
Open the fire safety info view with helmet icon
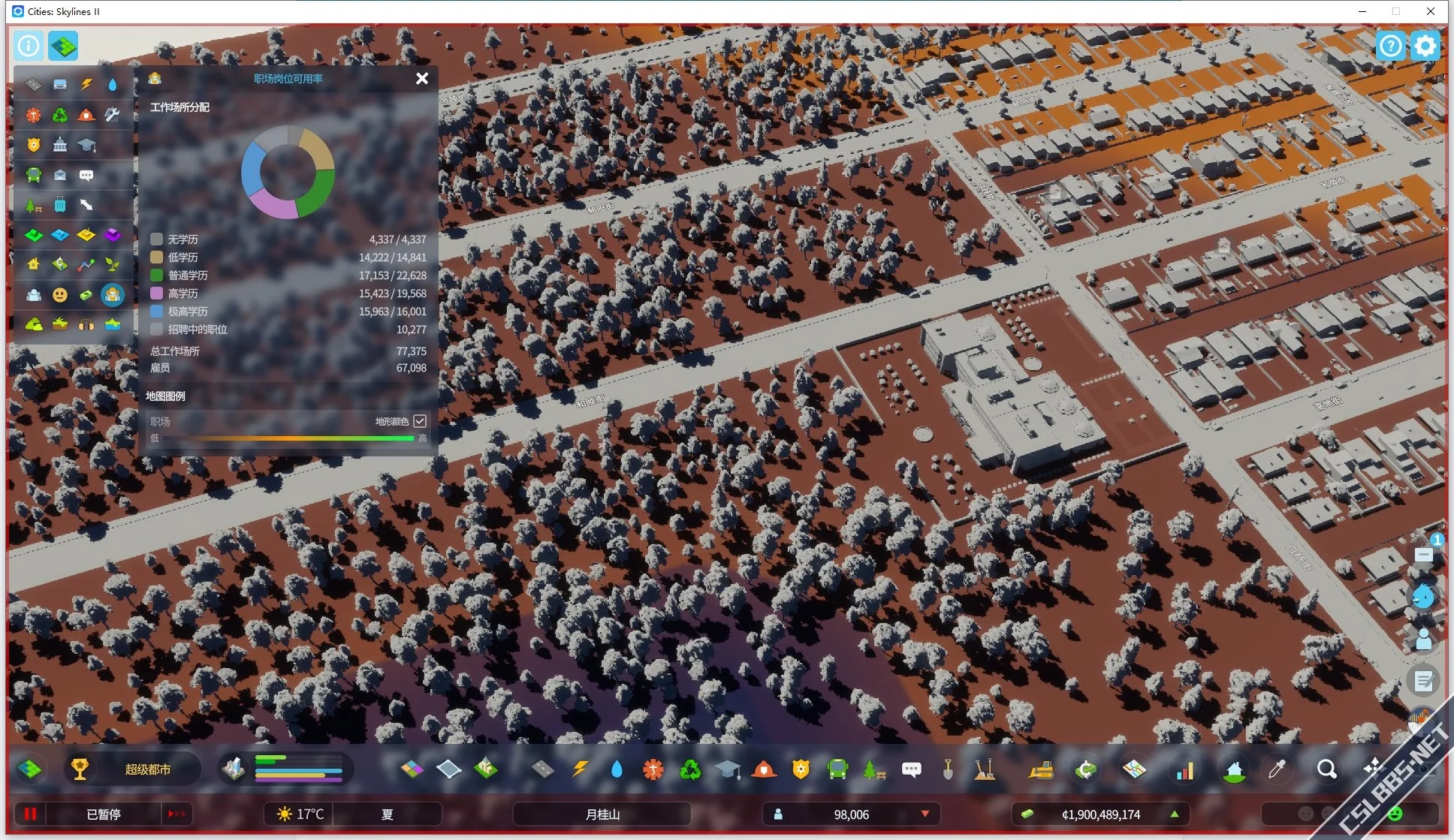point(86,115)
